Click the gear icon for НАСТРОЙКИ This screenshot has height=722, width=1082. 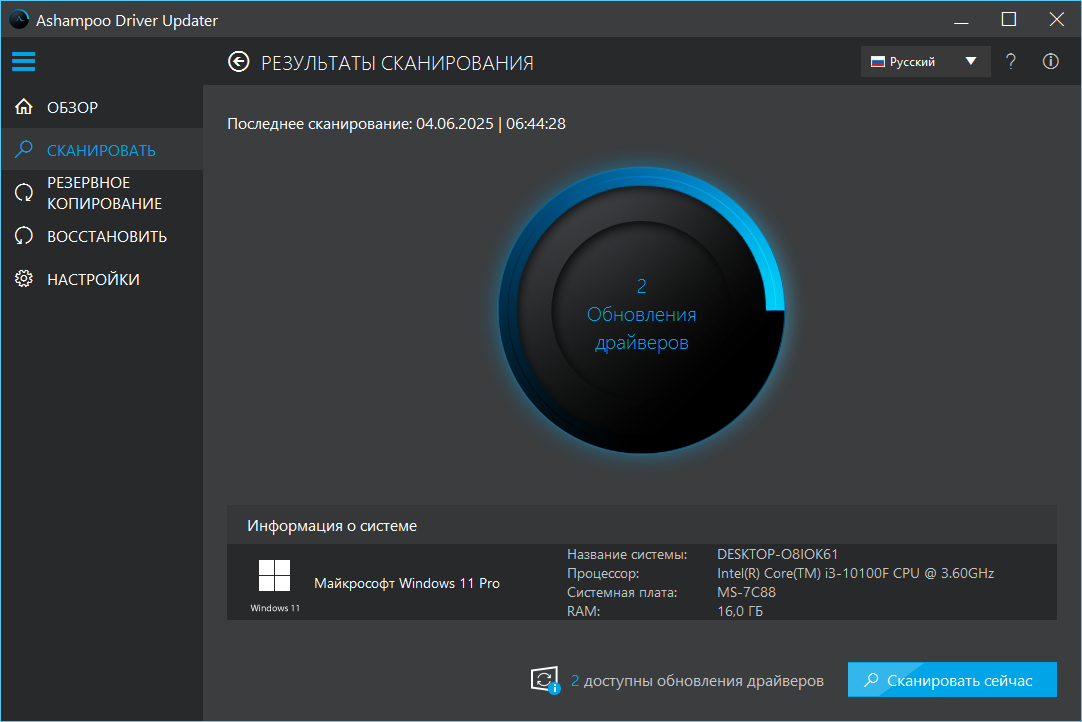coord(24,279)
